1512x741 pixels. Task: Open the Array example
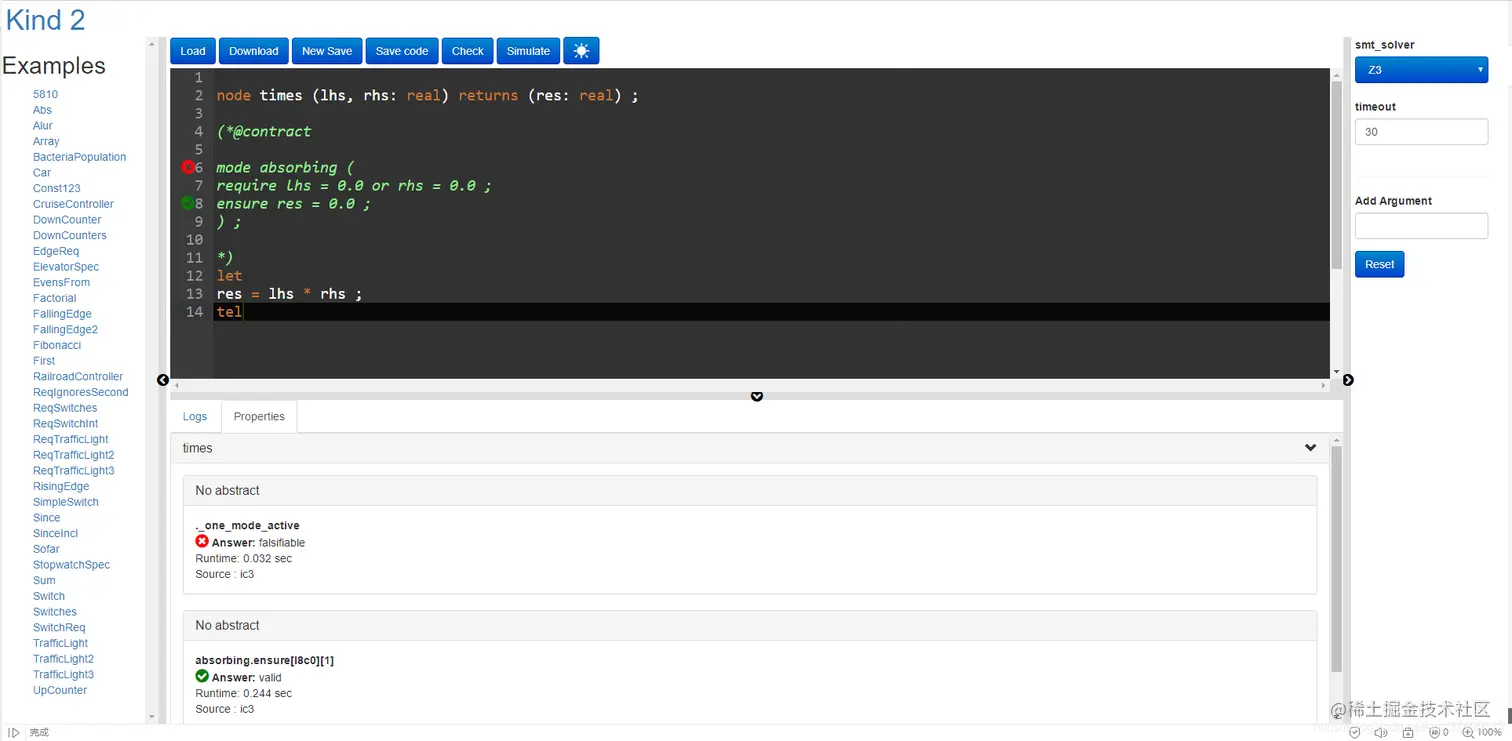coord(46,142)
